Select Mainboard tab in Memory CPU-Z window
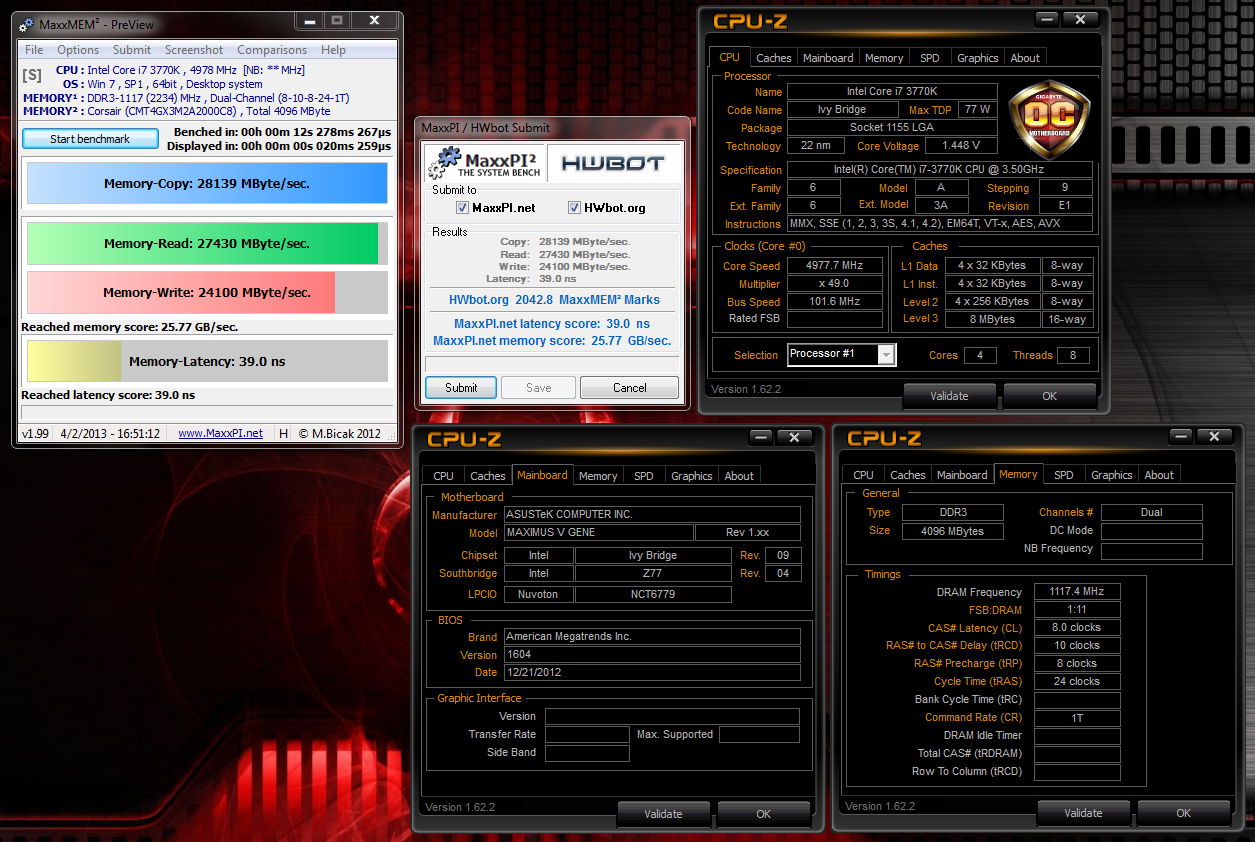The width and height of the screenshot is (1255, 842). [962, 475]
